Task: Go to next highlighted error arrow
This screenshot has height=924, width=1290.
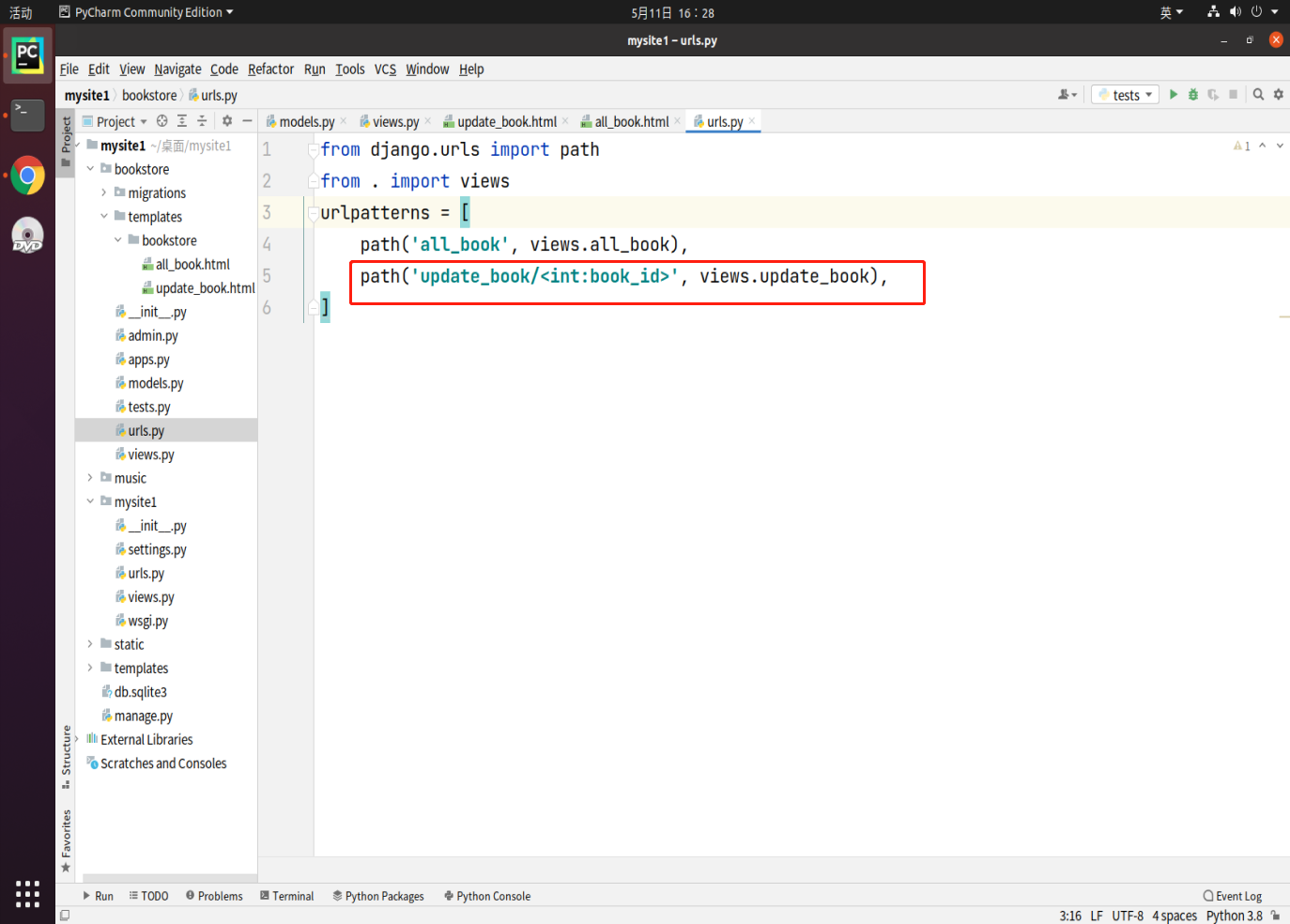Action: [1280, 146]
